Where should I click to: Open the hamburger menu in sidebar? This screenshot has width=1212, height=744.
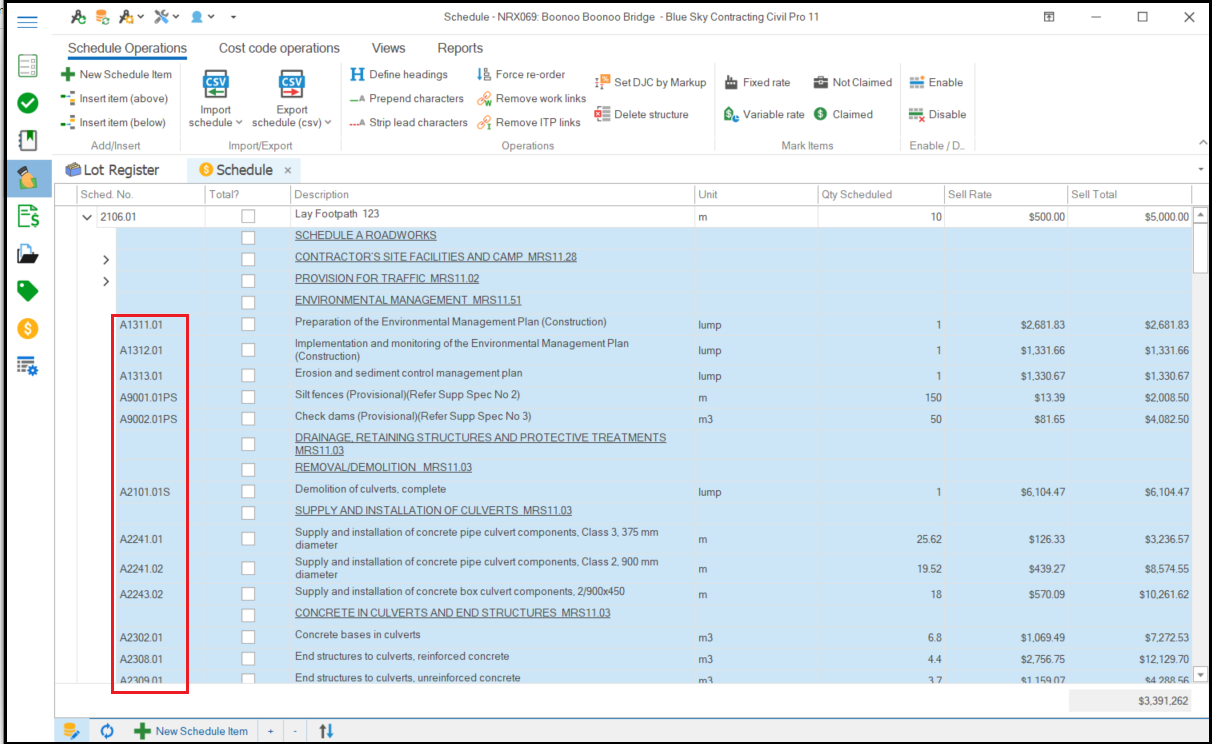(x=28, y=21)
